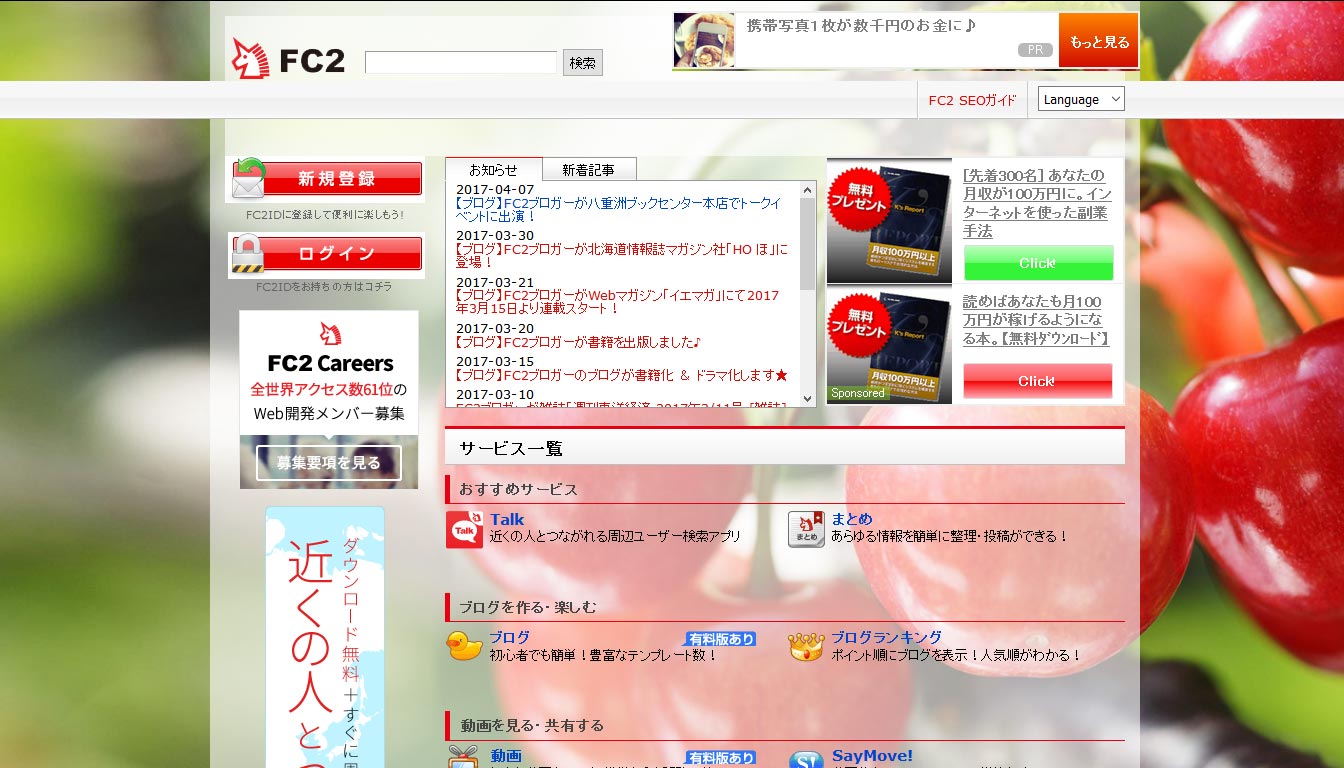Viewport: 1344px width, 768px height.
Task: Open the 2017-03-21 イエマガ news item
Action: click(x=617, y=302)
